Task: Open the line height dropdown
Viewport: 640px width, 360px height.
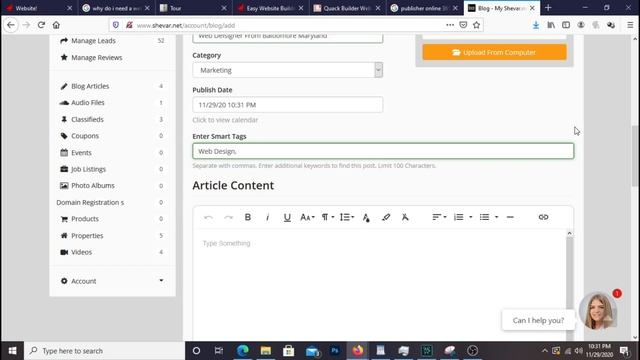Action: [x=347, y=217]
